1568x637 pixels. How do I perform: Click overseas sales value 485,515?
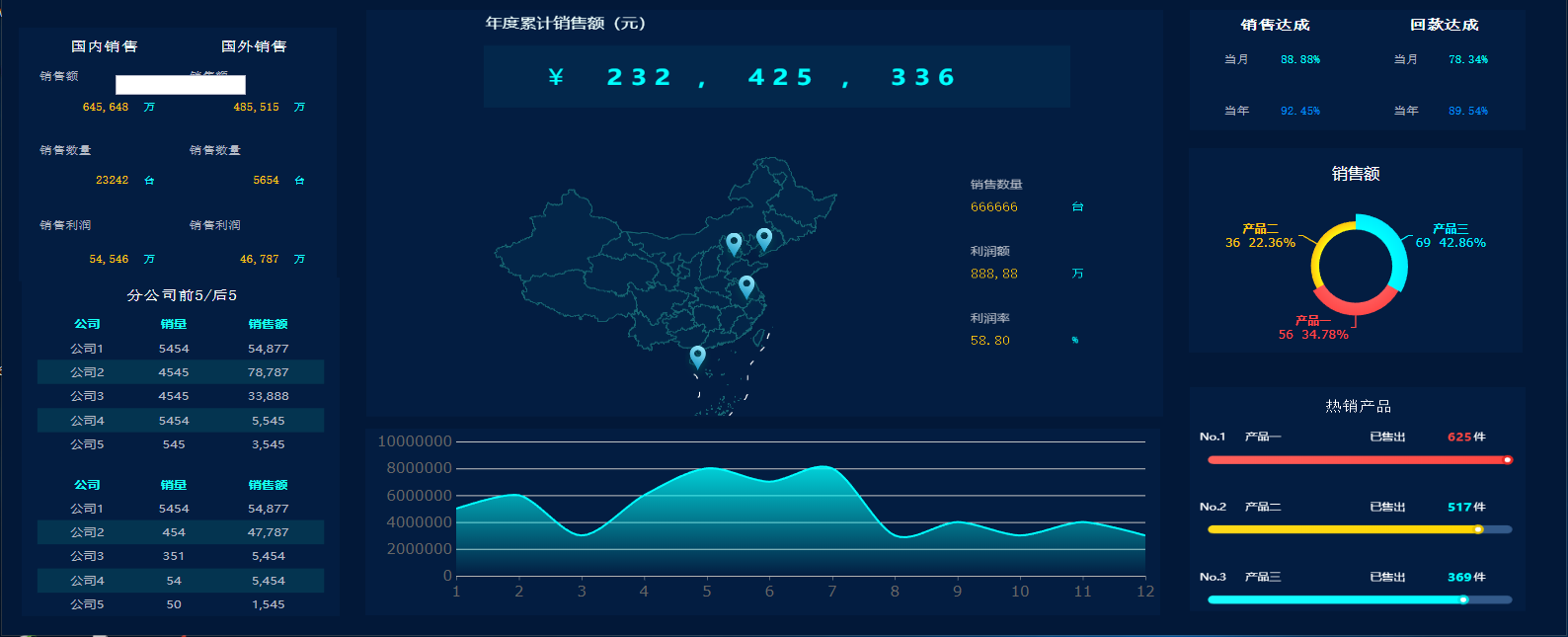(x=256, y=107)
